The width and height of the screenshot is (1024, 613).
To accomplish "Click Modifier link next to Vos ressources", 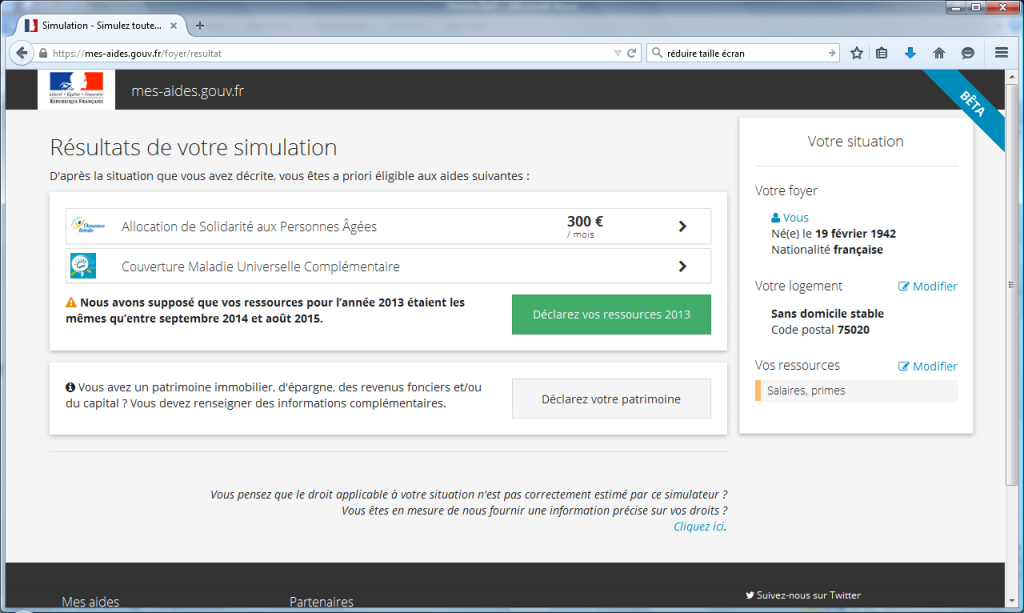I will (x=928, y=366).
